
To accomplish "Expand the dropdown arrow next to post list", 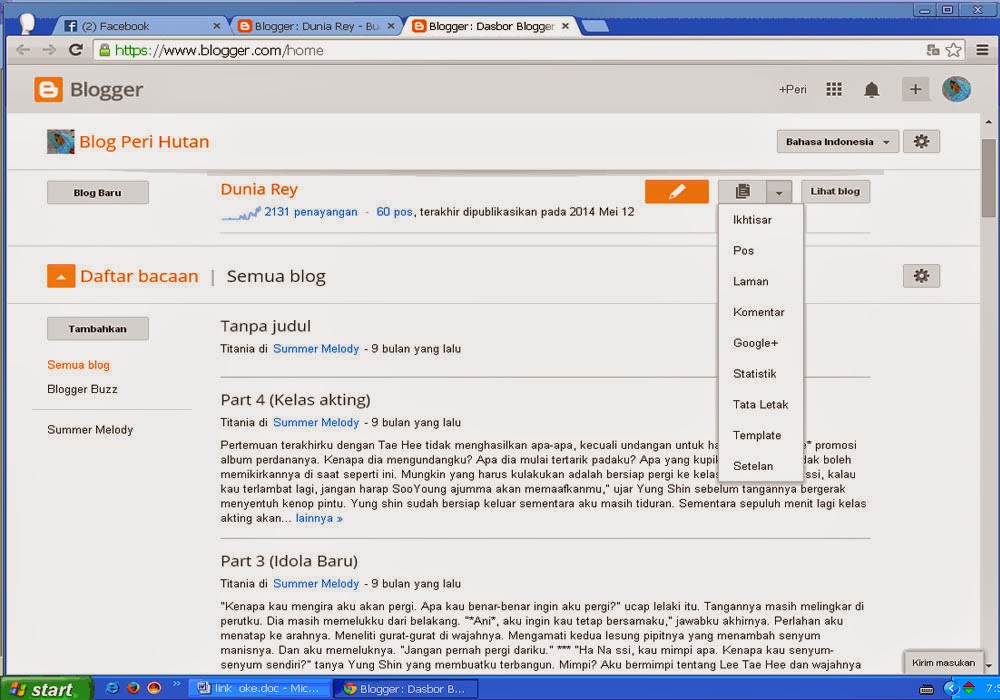I will tap(779, 192).
